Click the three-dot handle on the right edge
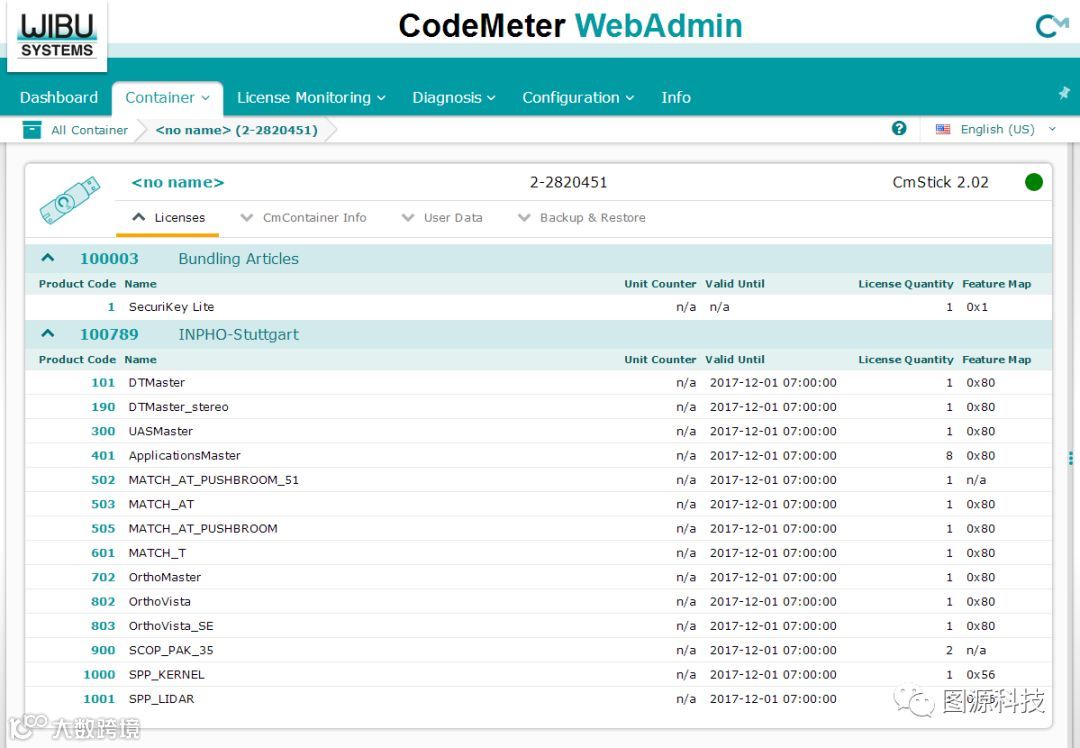The image size is (1080, 748). tap(1070, 458)
